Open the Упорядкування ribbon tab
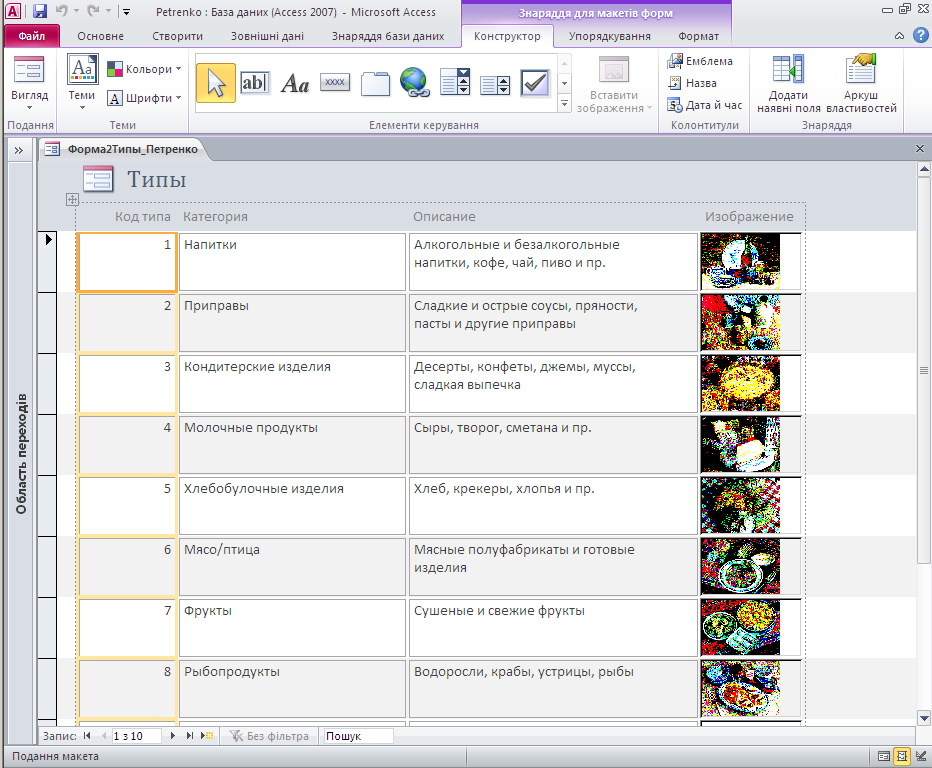932x768 pixels. tap(609, 36)
